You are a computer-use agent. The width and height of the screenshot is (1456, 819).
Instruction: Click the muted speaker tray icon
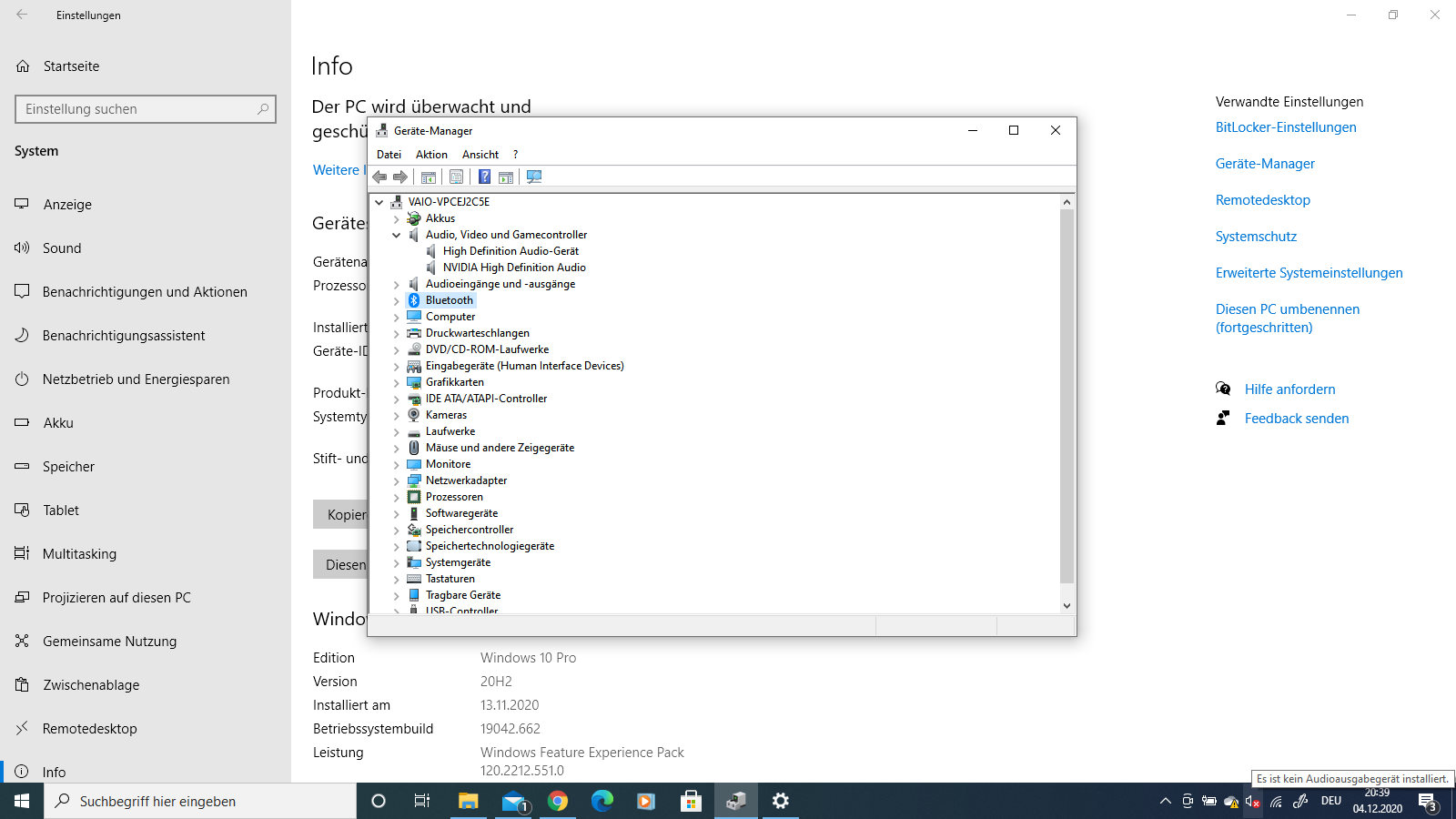pos(1253,802)
